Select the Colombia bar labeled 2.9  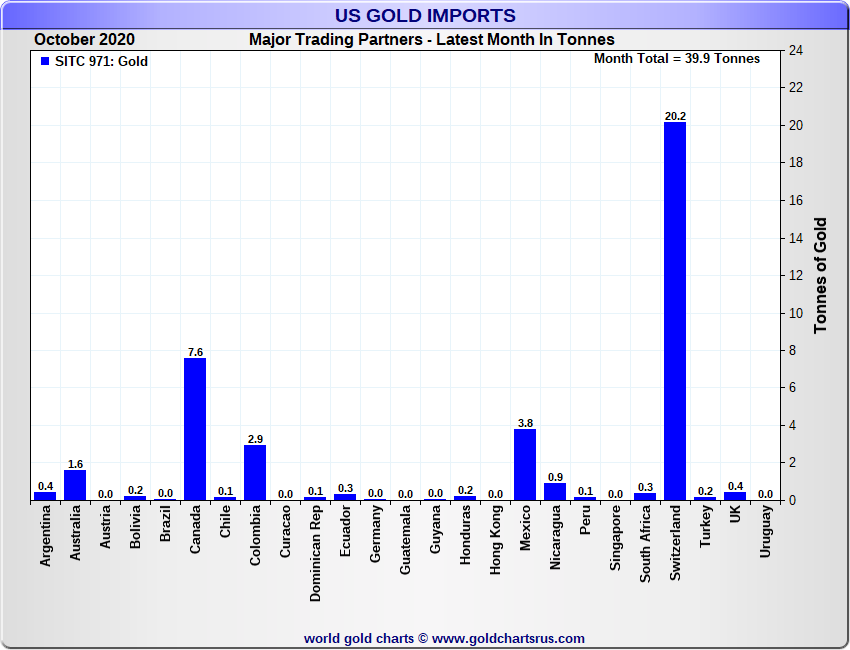pos(255,472)
